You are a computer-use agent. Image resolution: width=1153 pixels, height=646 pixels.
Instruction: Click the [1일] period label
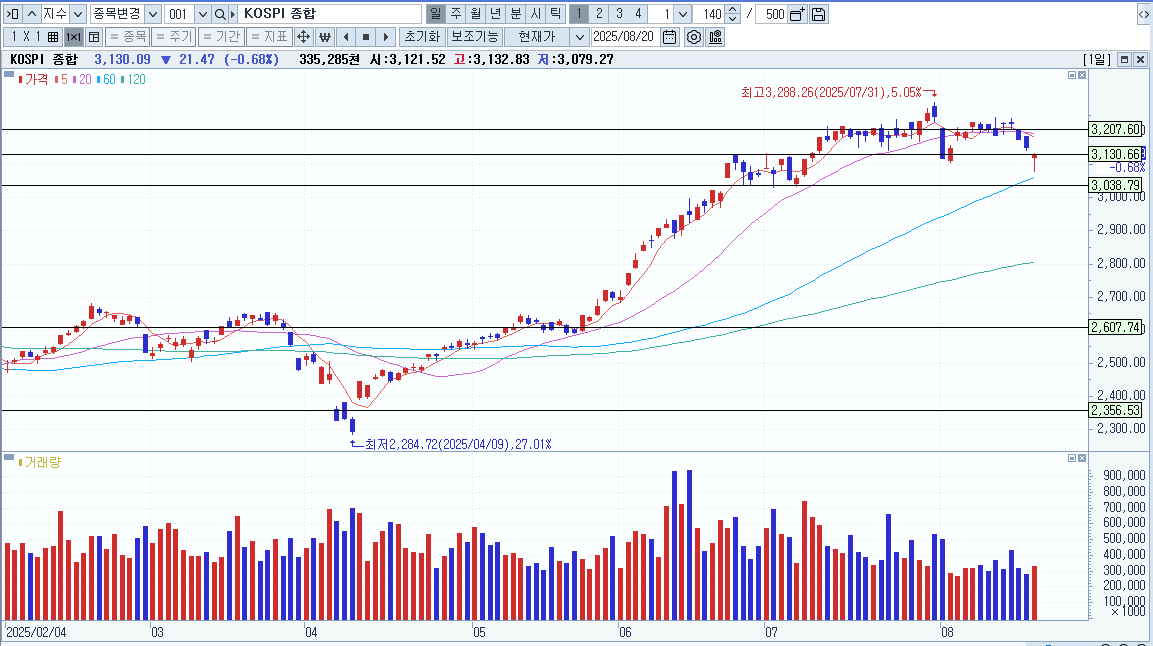click(x=1098, y=60)
